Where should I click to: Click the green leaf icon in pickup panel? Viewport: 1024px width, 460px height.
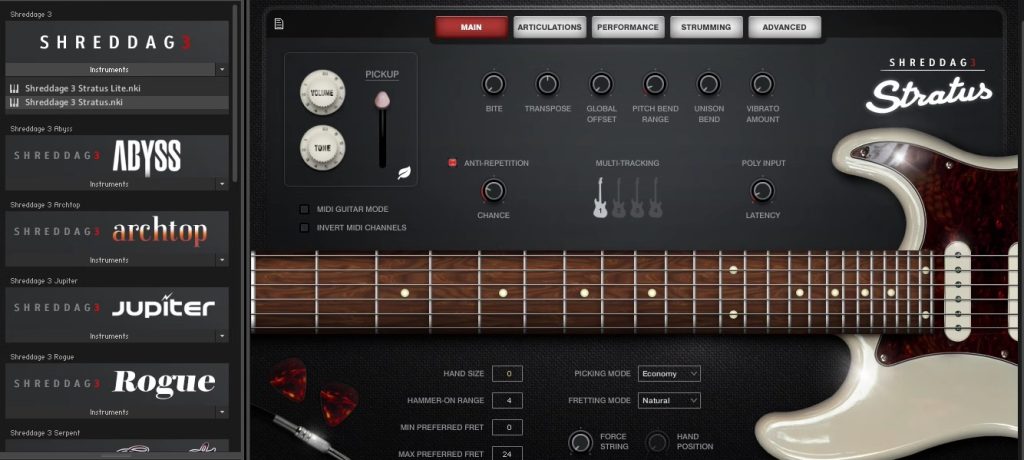tap(404, 173)
